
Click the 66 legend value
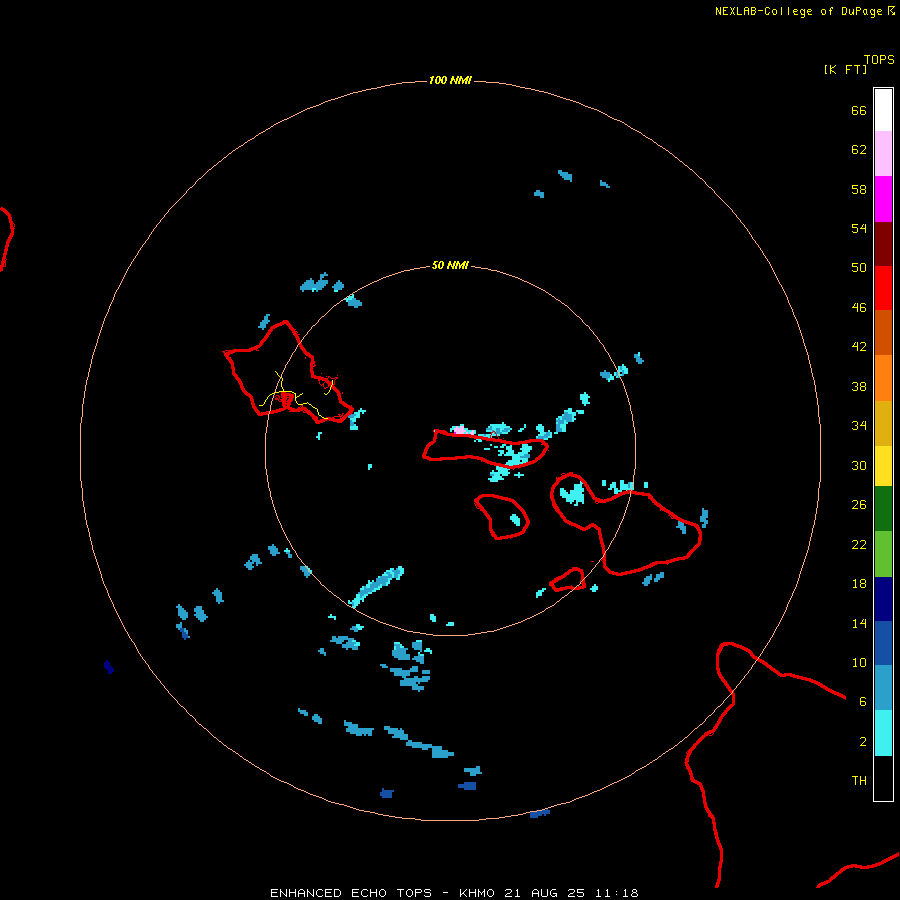pos(859,111)
